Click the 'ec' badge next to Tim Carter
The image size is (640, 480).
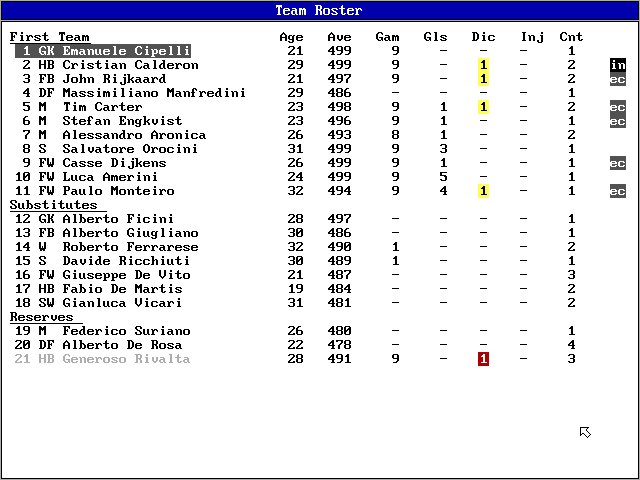(617, 107)
